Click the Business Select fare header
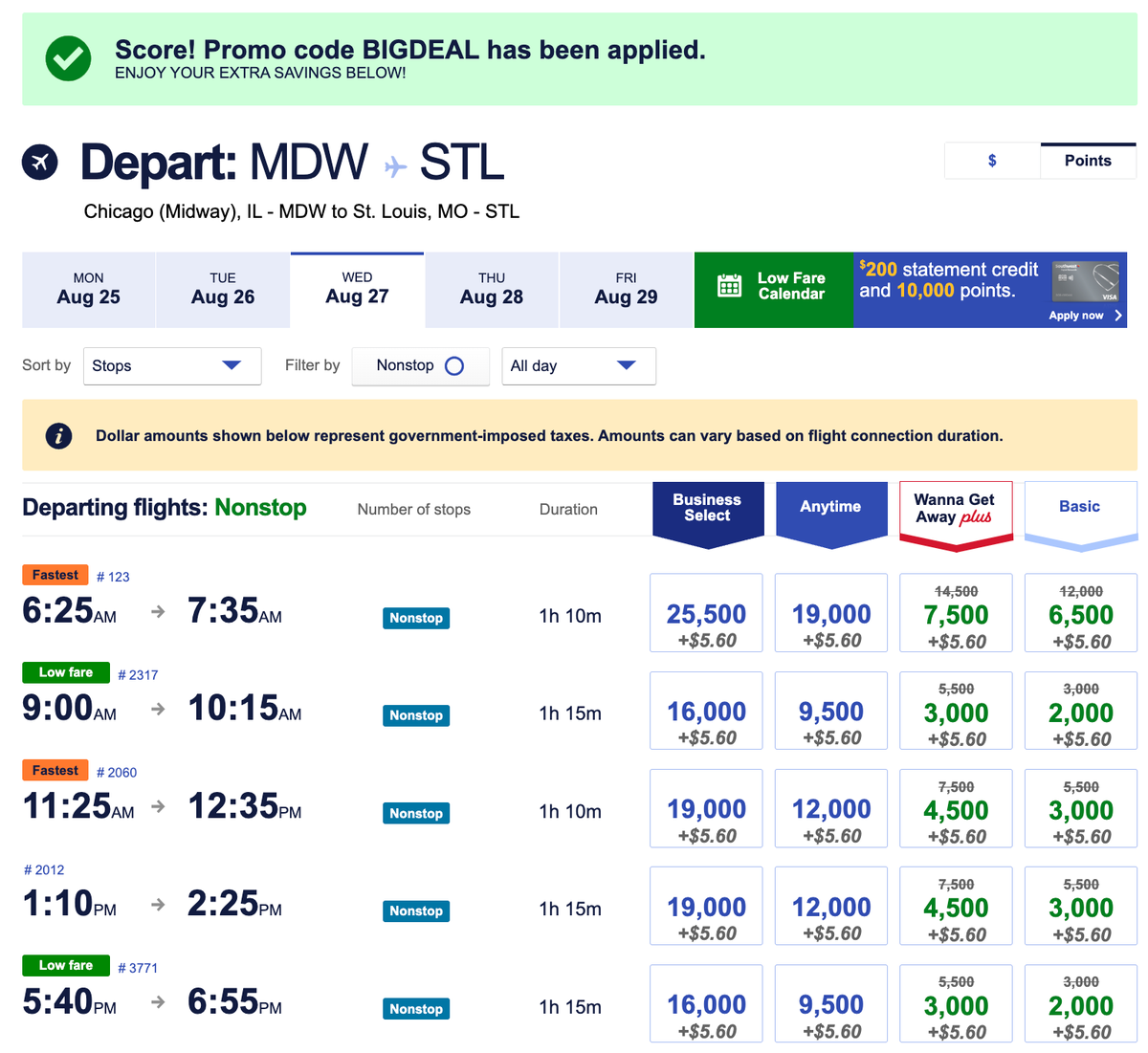This screenshot has width=1148, height=1053. pyautogui.click(x=708, y=515)
